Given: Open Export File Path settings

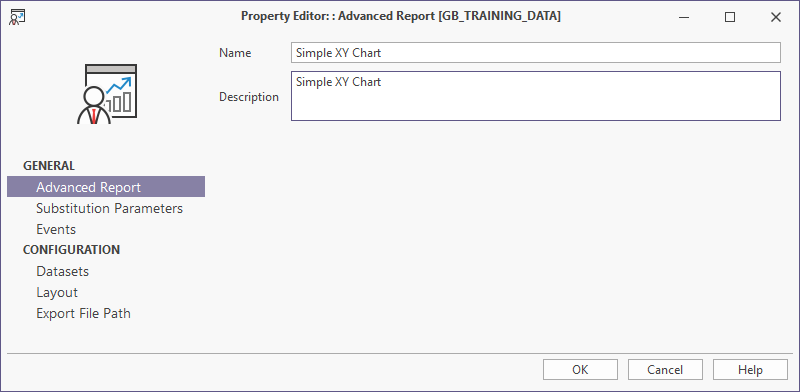Looking at the screenshot, I should (x=83, y=313).
